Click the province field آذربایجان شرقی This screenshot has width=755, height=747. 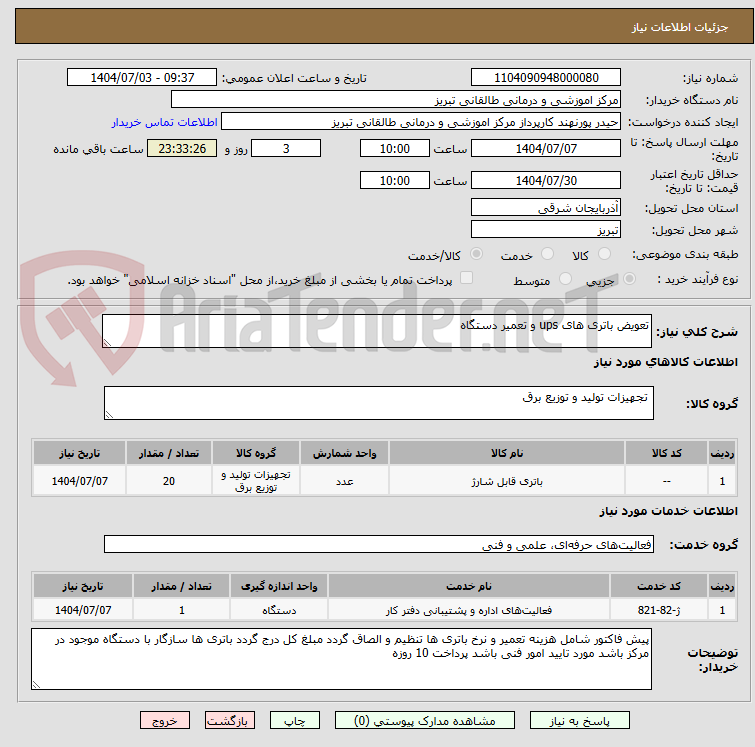pyautogui.click(x=546, y=208)
